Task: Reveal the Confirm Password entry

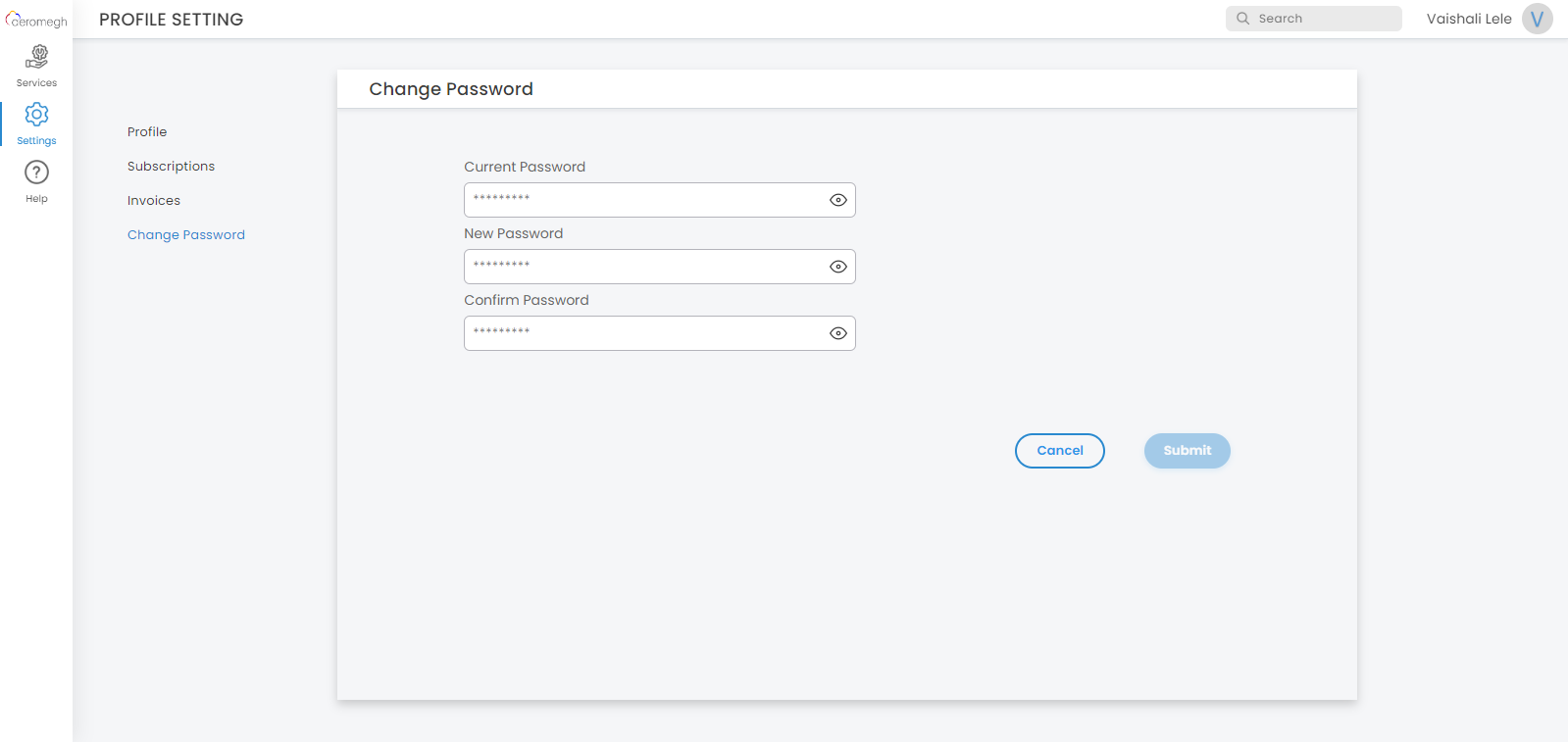Action: [x=837, y=333]
